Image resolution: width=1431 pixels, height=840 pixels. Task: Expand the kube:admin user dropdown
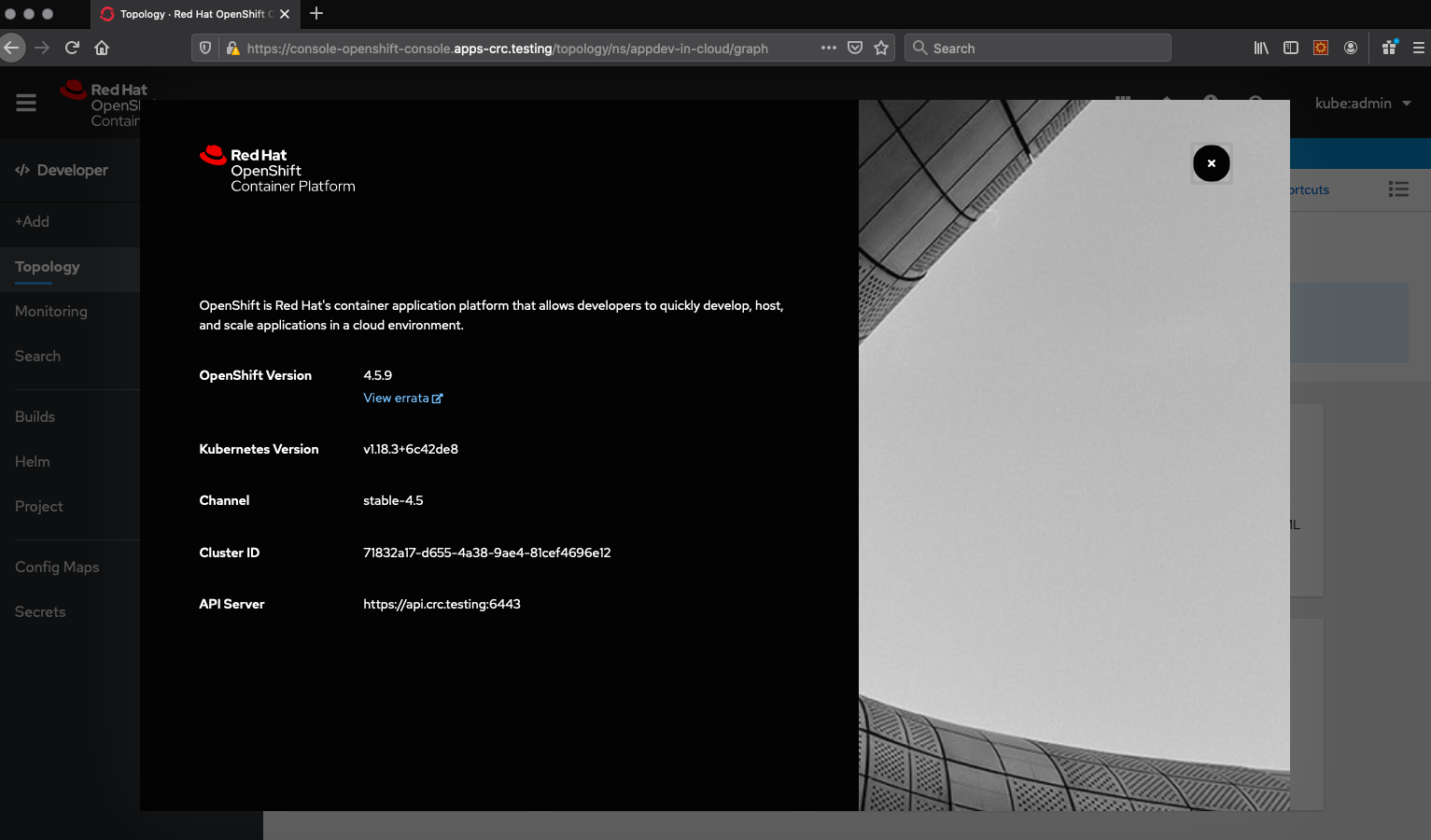(x=1363, y=103)
